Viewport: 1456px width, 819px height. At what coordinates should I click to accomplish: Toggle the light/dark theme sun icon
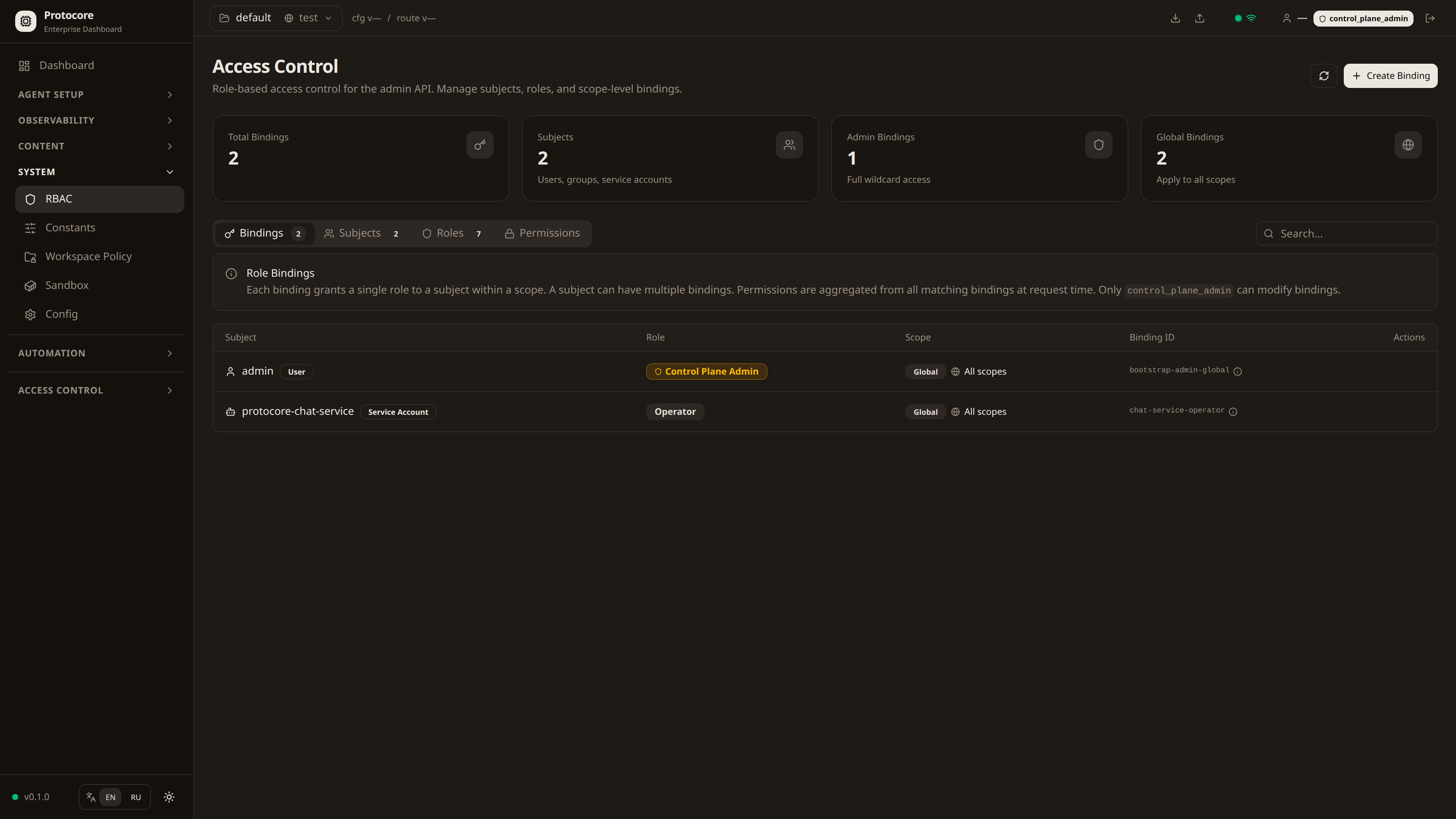pos(169,797)
